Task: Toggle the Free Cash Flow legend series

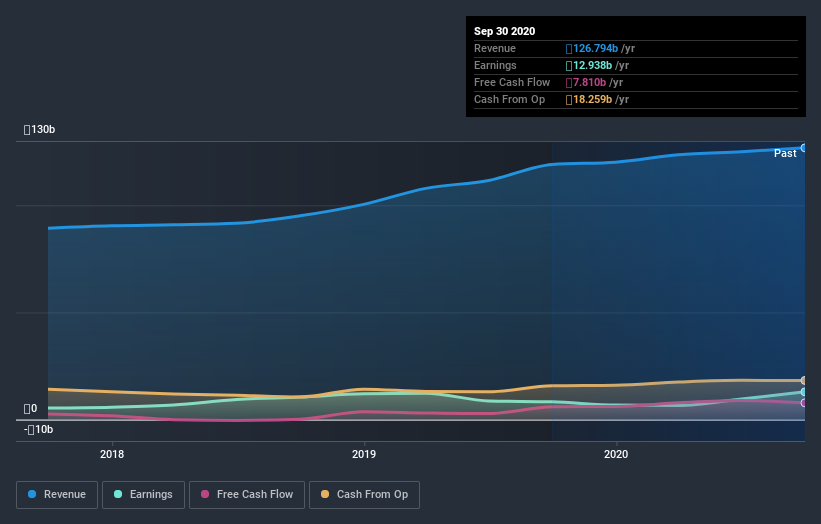Action: (x=247, y=495)
